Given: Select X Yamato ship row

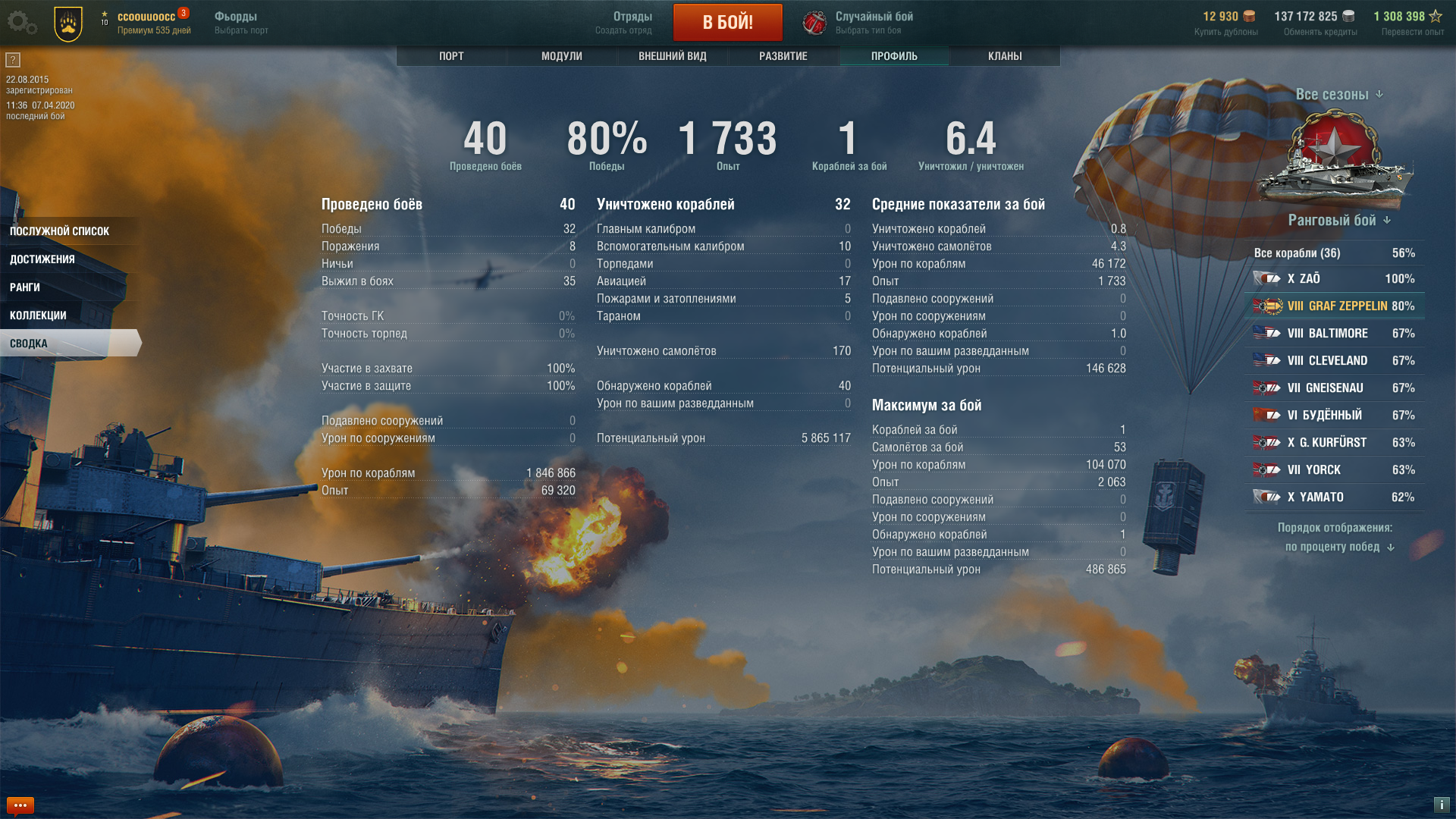Looking at the screenshot, I should [1335, 497].
